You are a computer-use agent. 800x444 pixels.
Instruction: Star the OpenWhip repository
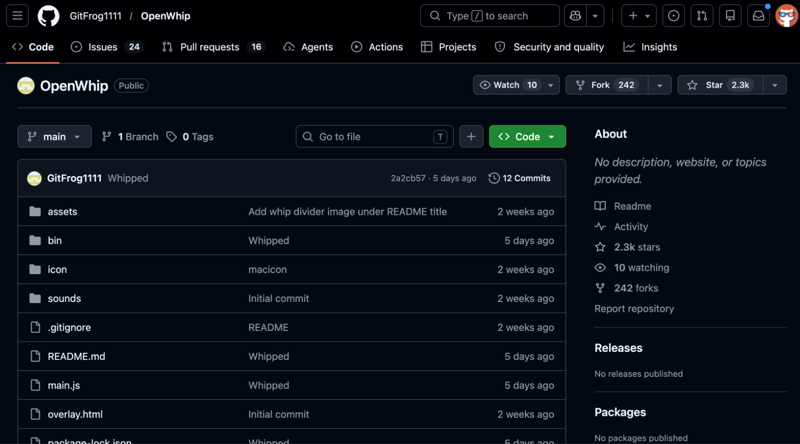pyautogui.click(x=720, y=85)
